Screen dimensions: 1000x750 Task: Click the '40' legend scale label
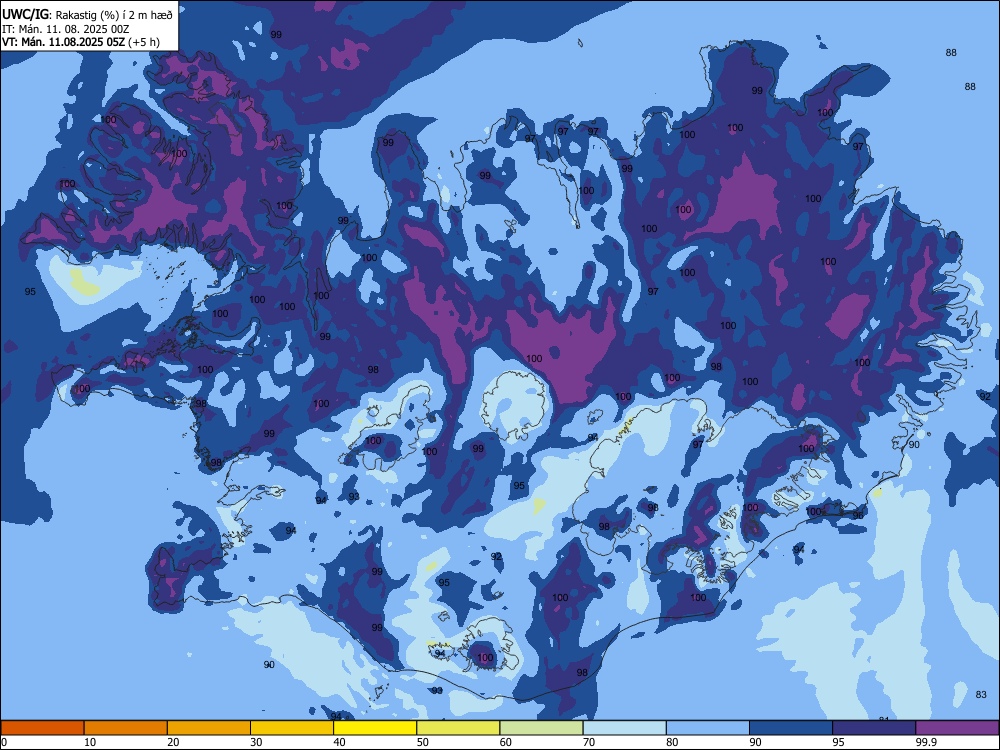pos(339,742)
